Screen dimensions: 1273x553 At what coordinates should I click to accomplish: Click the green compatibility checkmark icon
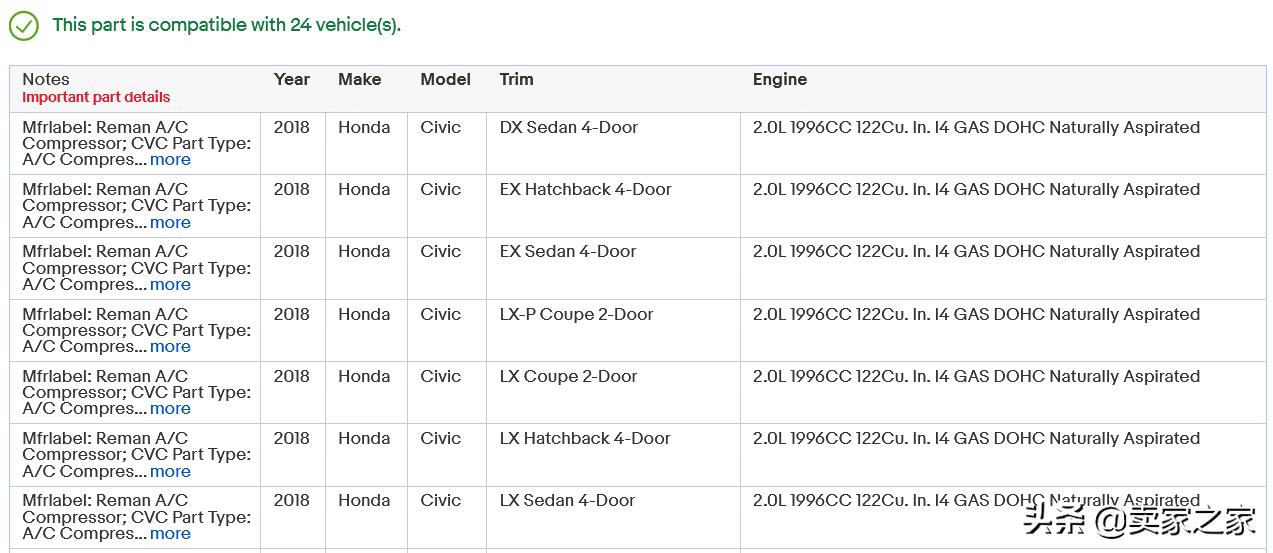[x=24, y=26]
